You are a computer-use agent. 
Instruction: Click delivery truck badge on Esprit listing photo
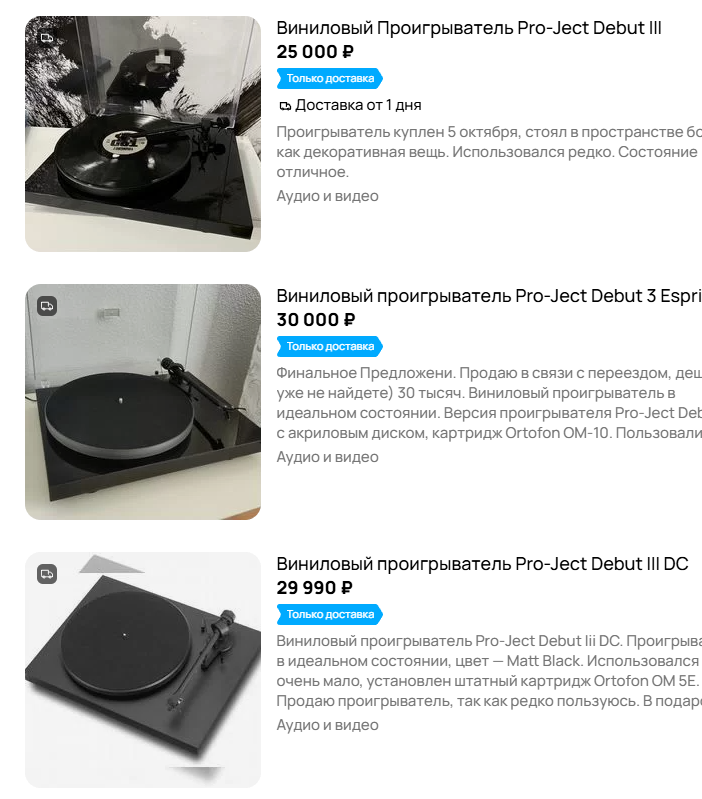coord(47,306)
